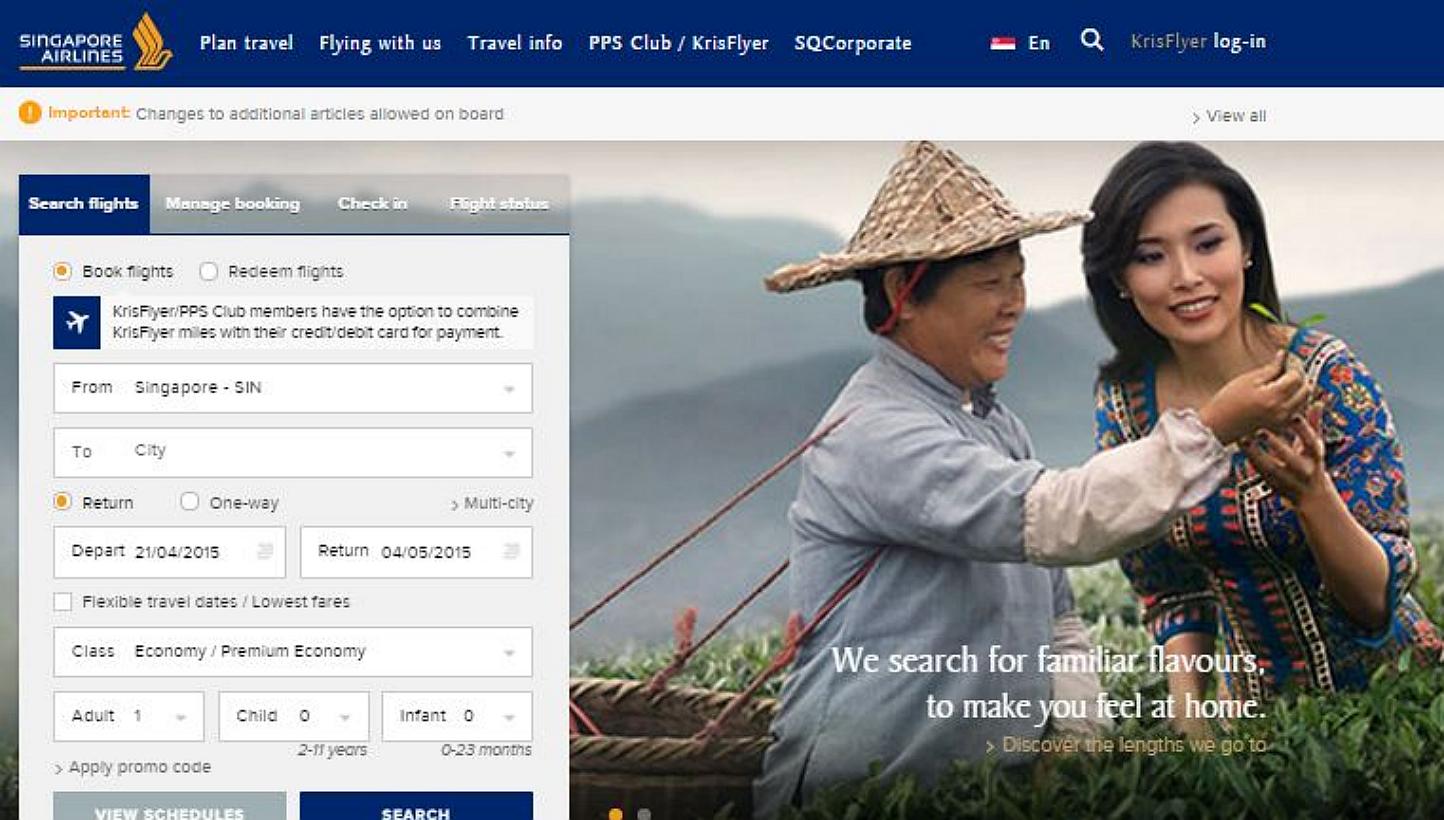
Task: Click the orange Important alert icon
Action: [x=30, y=113]
